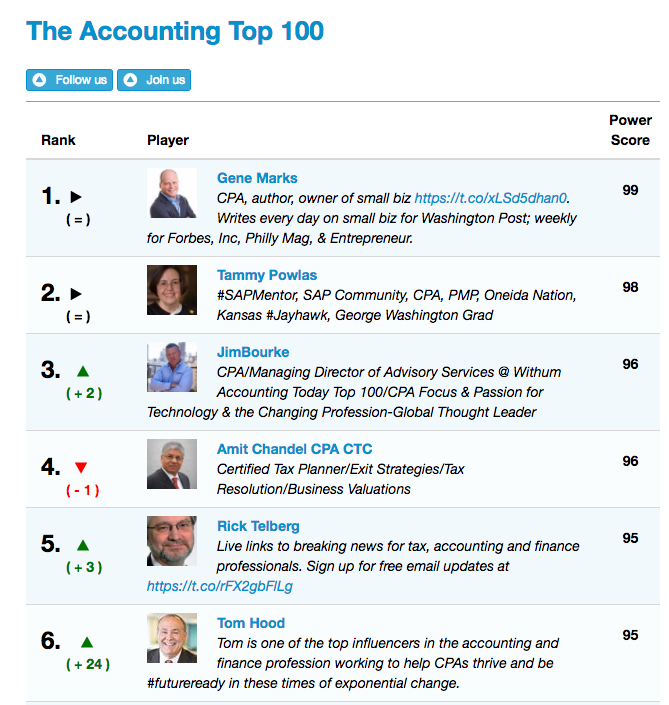
Task: Click green up arrow beside rank 6
Action: [x=87, y=642]
